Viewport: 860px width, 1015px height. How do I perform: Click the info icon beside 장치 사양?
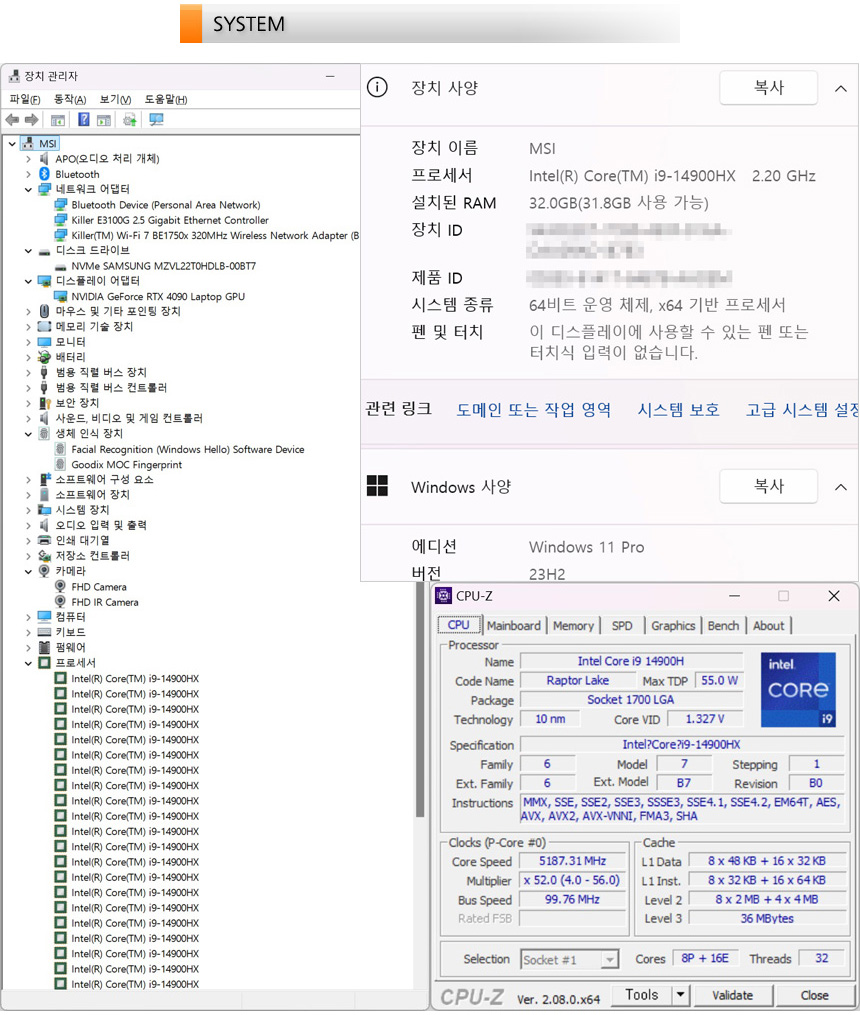377,88
